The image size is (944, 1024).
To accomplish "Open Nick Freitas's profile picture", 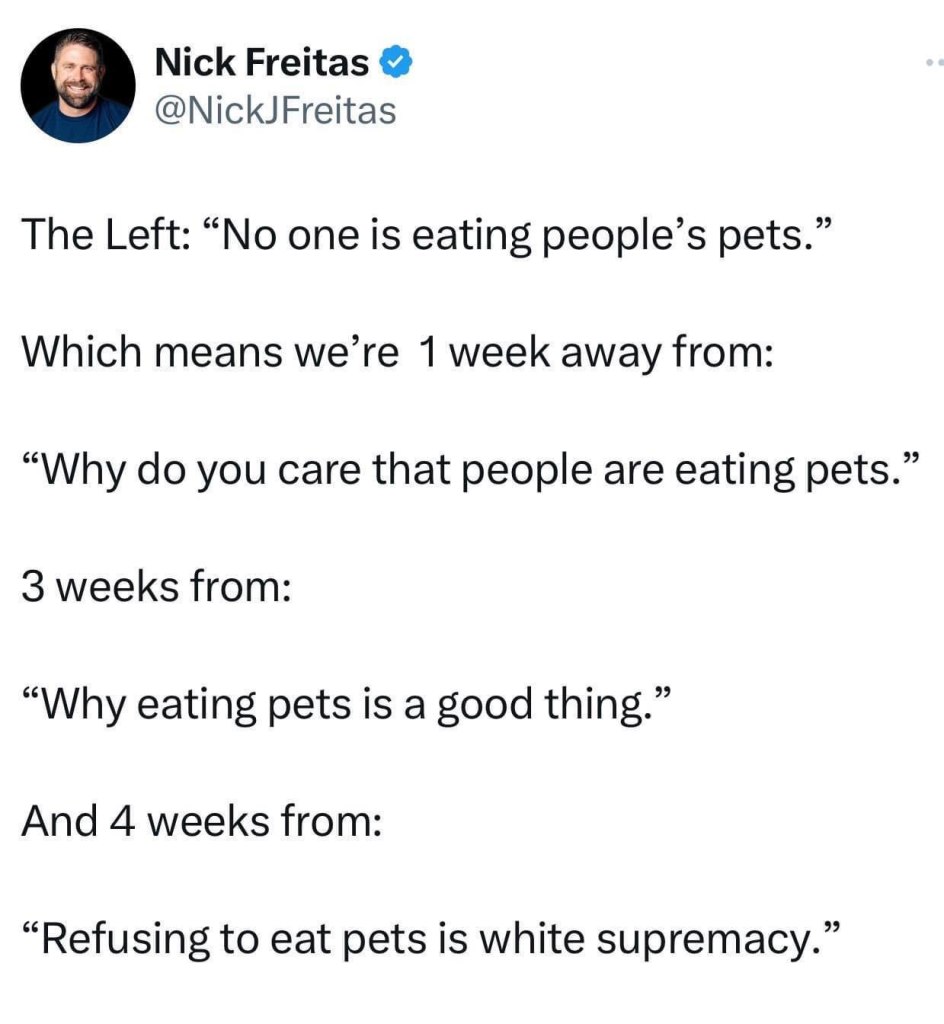I will point(78,85).
